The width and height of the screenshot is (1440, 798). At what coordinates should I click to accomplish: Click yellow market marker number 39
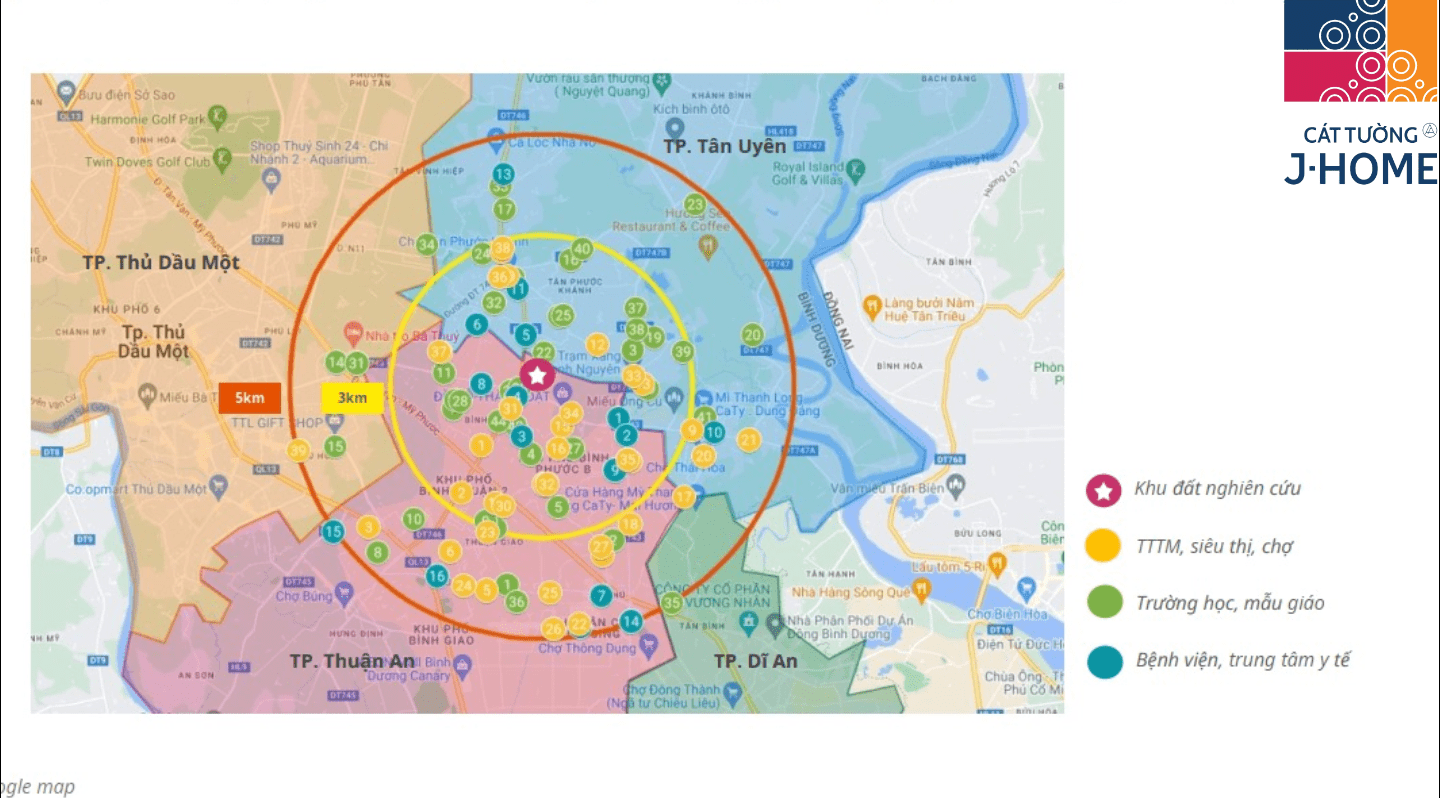(298, 450)
